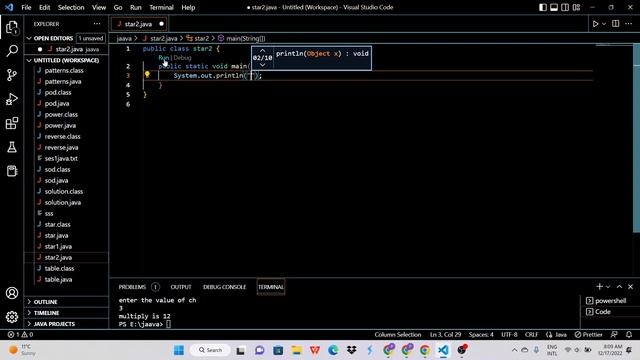
Task: Click the Debug CodeLens above main
Action: [x=182, y=58]
